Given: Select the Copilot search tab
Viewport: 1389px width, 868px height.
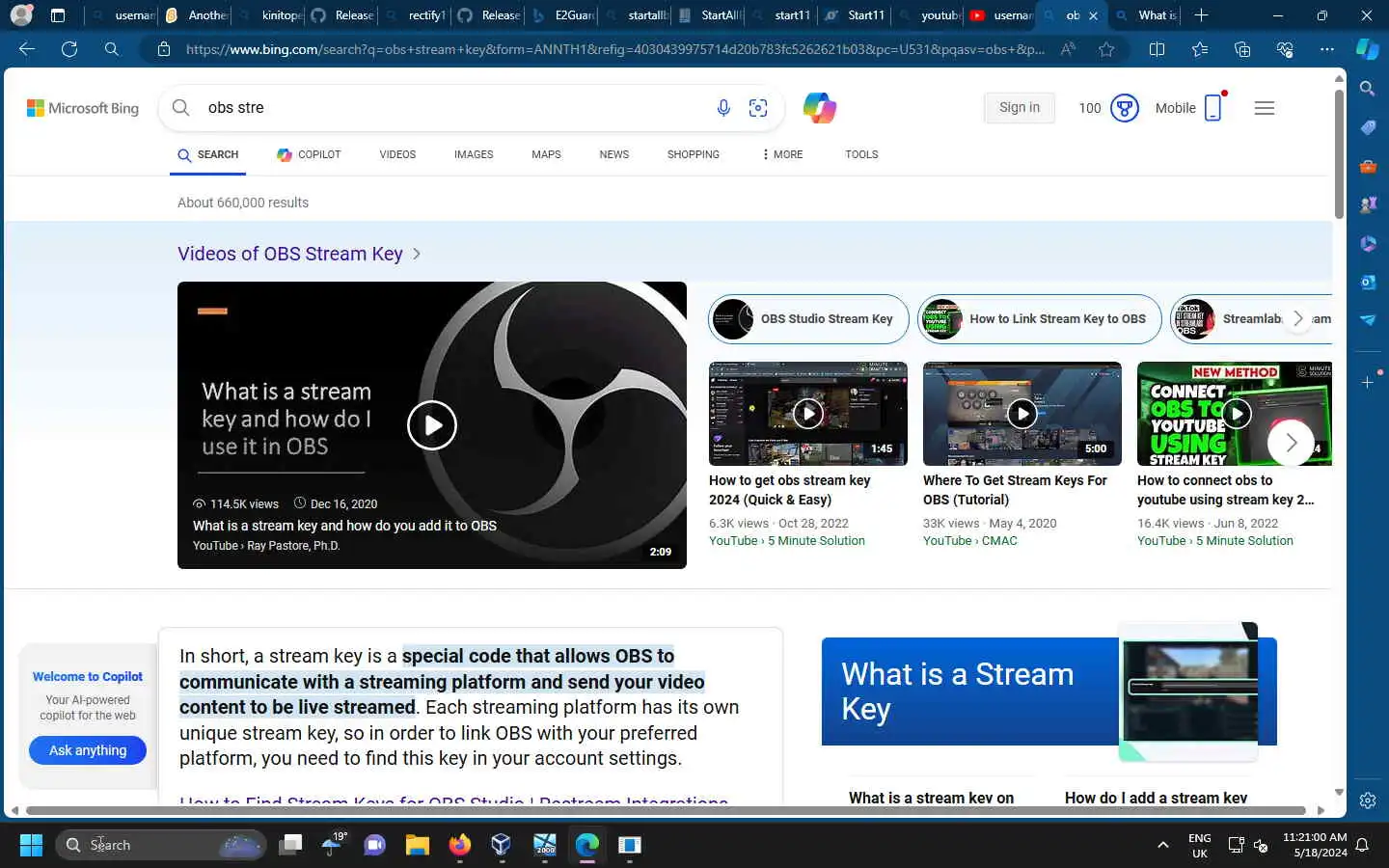Looking at the screenshot, I should click(x=309, y=154).
